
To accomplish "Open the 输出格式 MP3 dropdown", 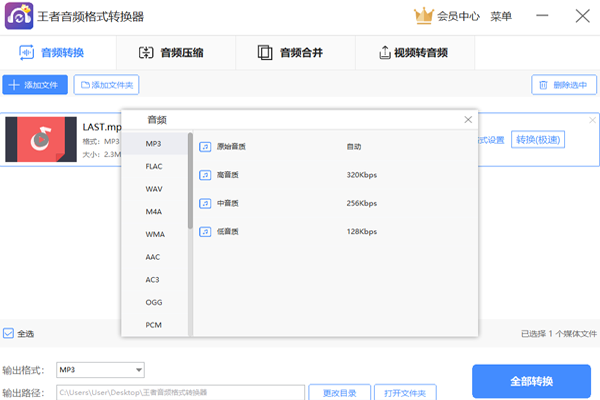I will (x=100, y=370).
